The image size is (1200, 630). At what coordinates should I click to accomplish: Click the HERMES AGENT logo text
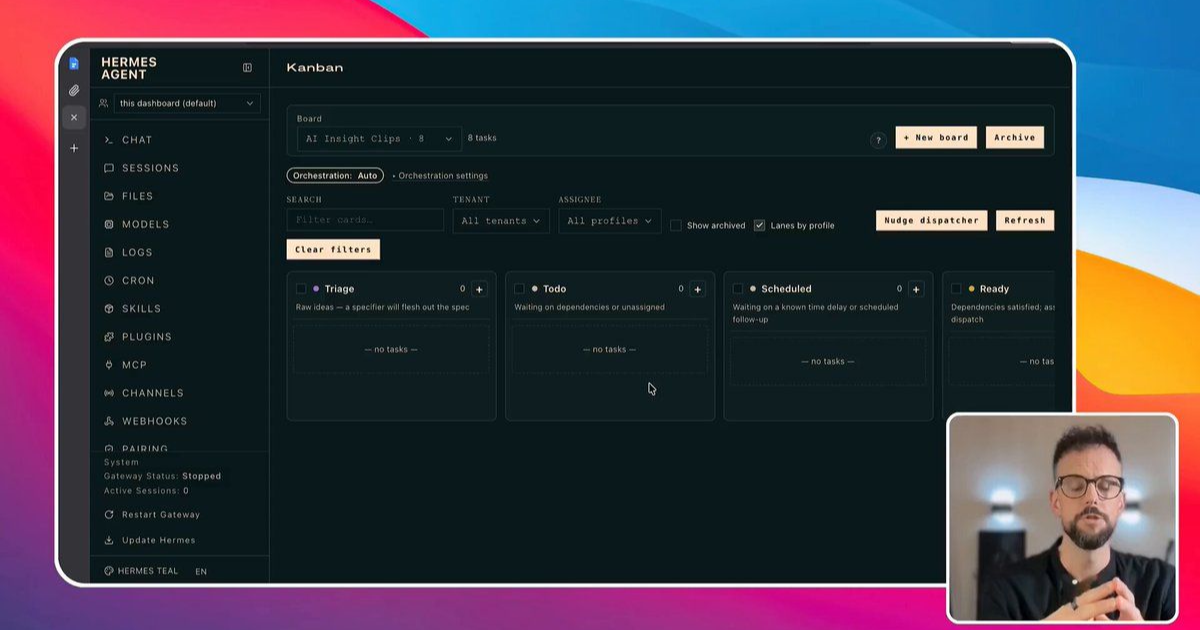coord(129,68)
